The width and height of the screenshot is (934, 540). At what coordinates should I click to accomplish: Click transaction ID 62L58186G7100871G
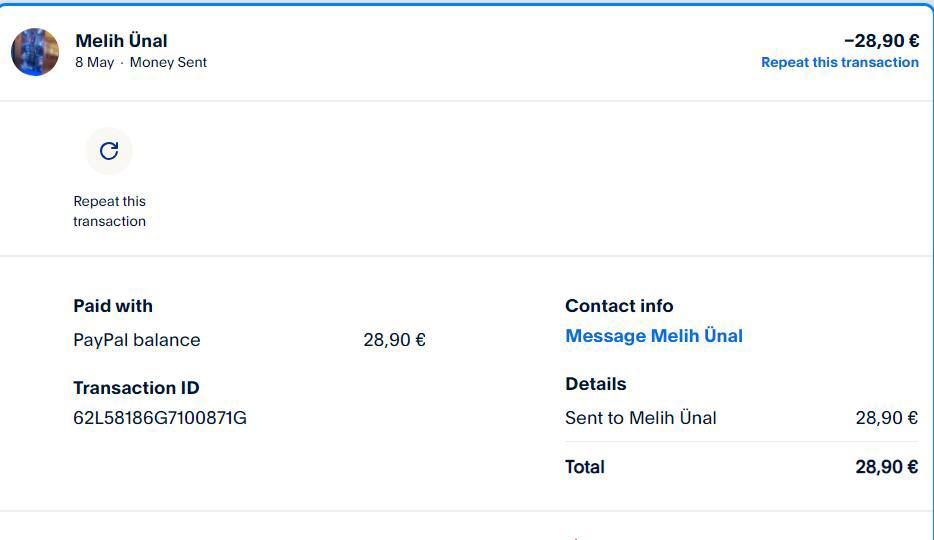click(x=160, y=418)
